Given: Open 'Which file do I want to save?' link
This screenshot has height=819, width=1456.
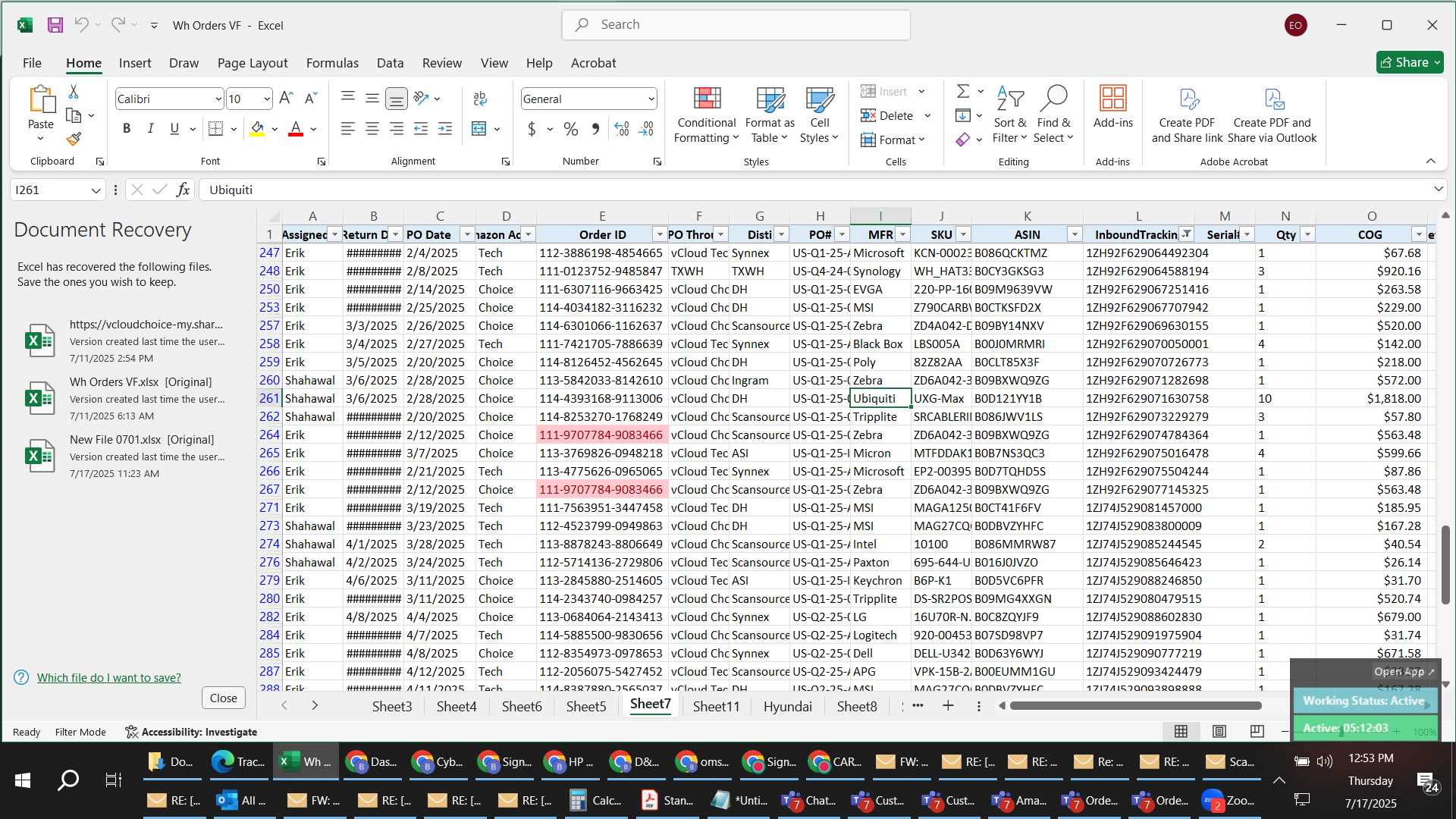Looking at the screenshot, I should point(109,677).
